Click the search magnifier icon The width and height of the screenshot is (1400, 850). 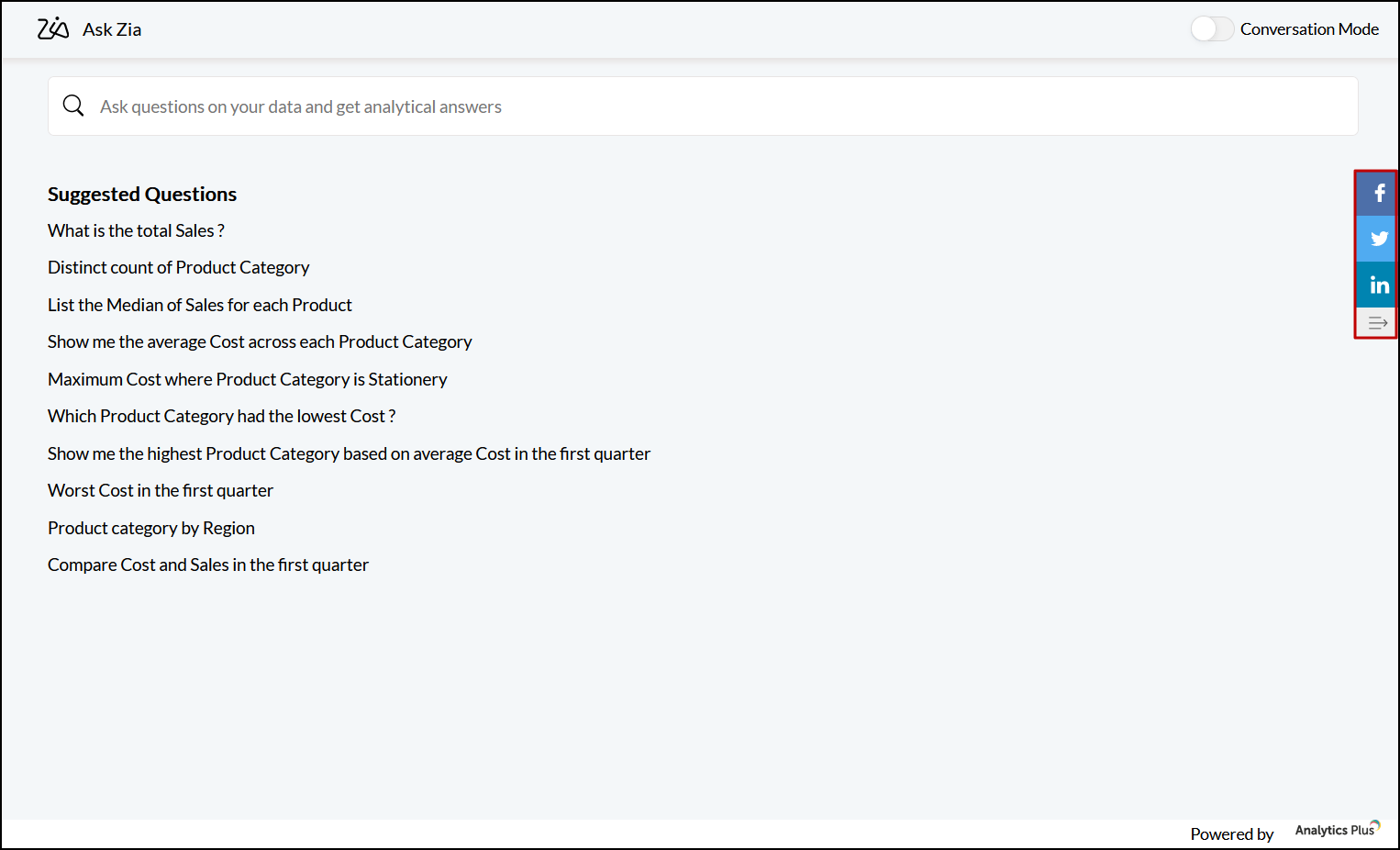[x=73, y=106]
